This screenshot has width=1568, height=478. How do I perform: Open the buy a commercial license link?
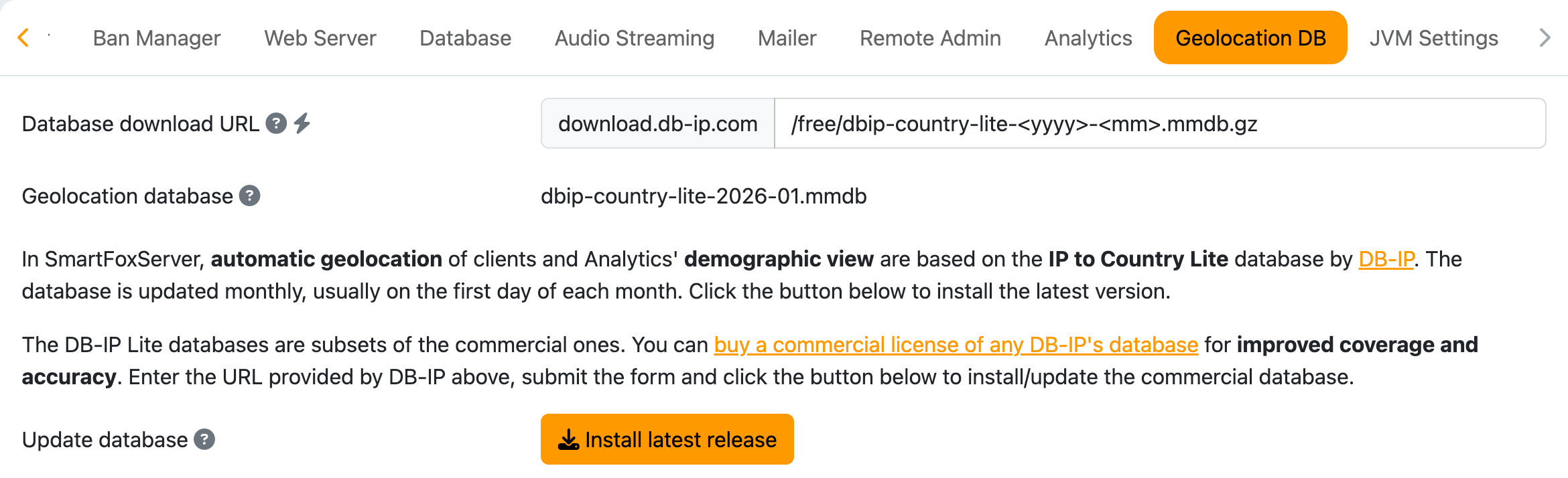(x=956, y=345)
